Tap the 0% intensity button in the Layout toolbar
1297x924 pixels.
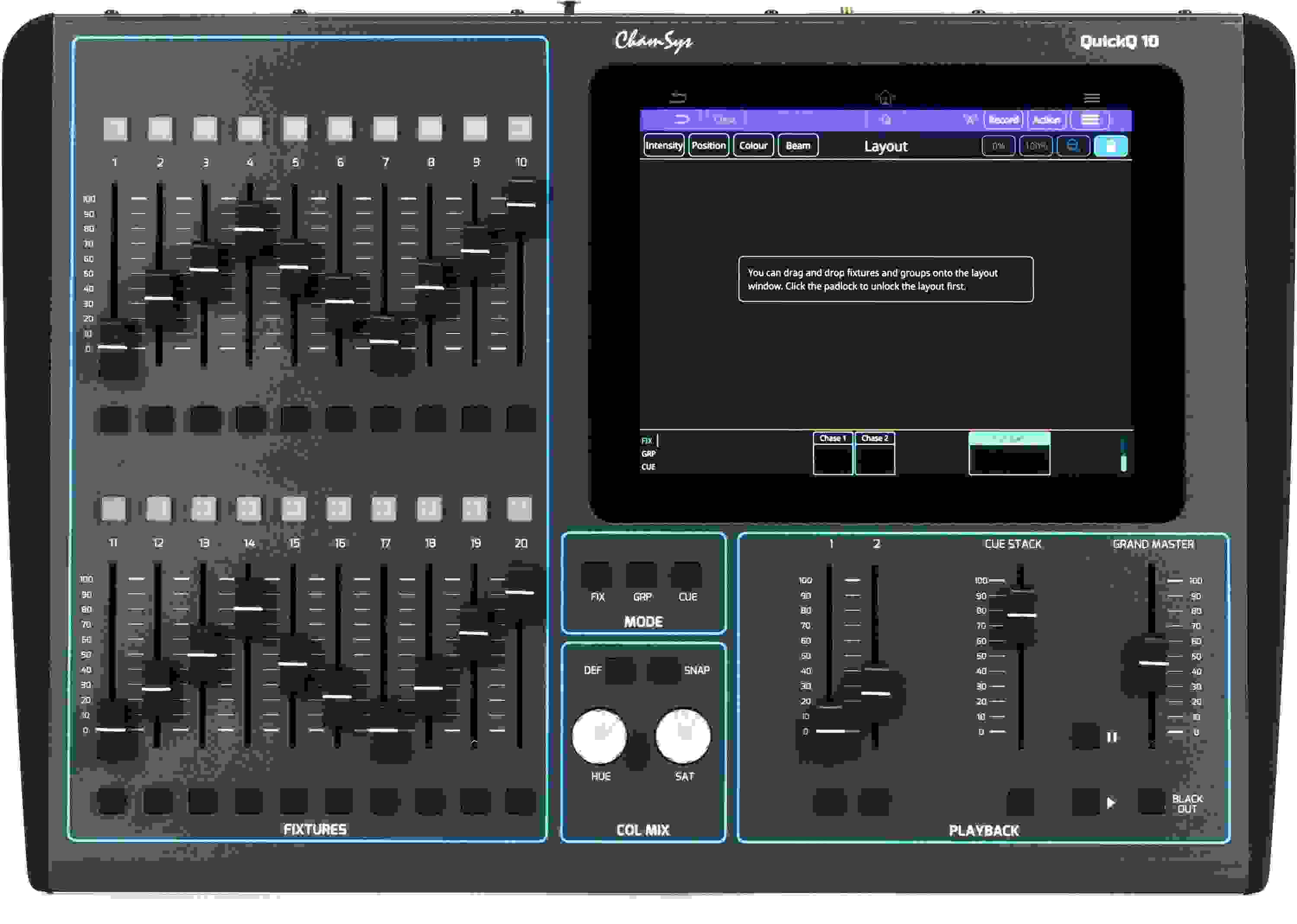point(998,146)
